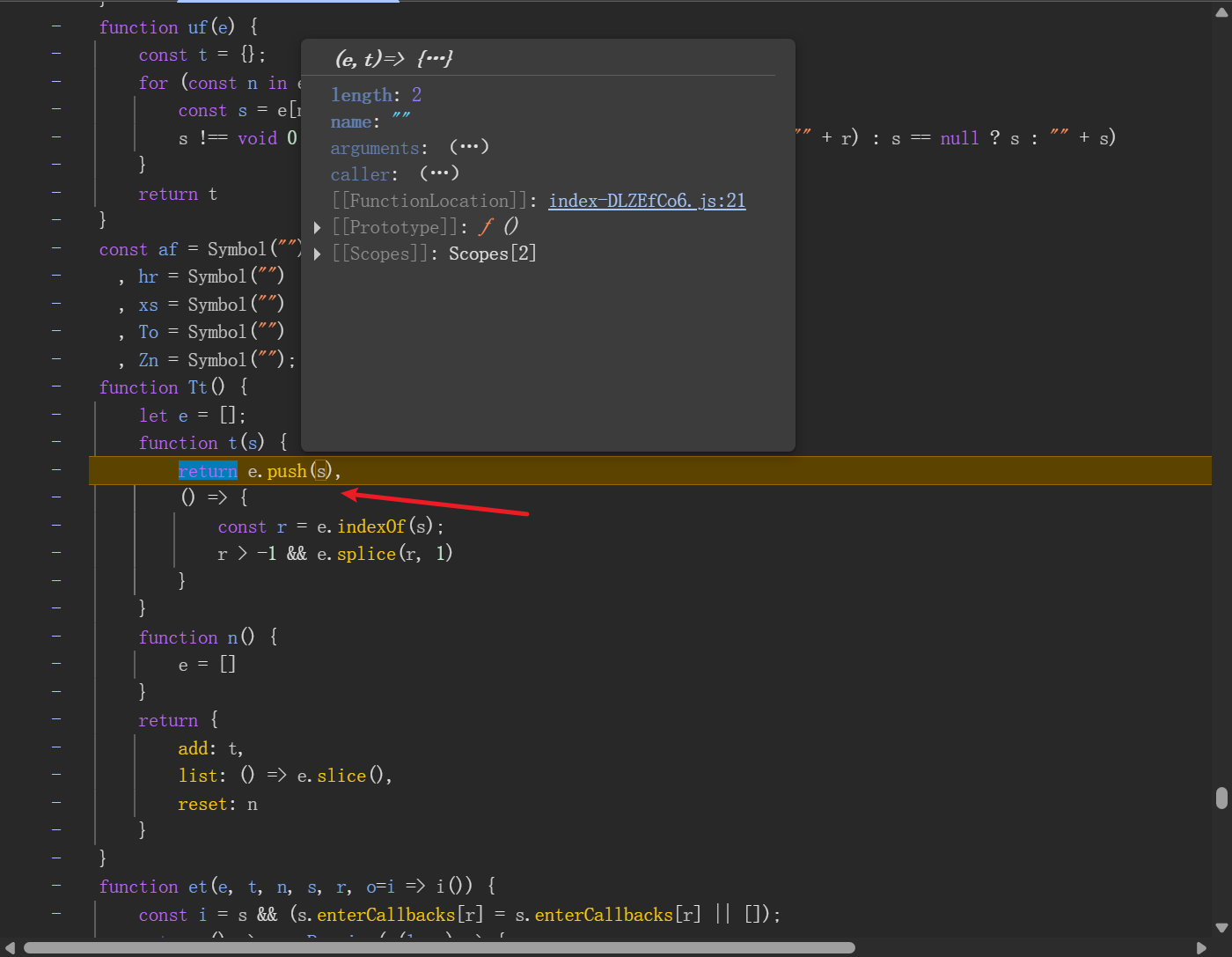The height and width of the screenshot is (957, 1232).
Task: Invoke the caller (…) getter
Action: [439, 173]
